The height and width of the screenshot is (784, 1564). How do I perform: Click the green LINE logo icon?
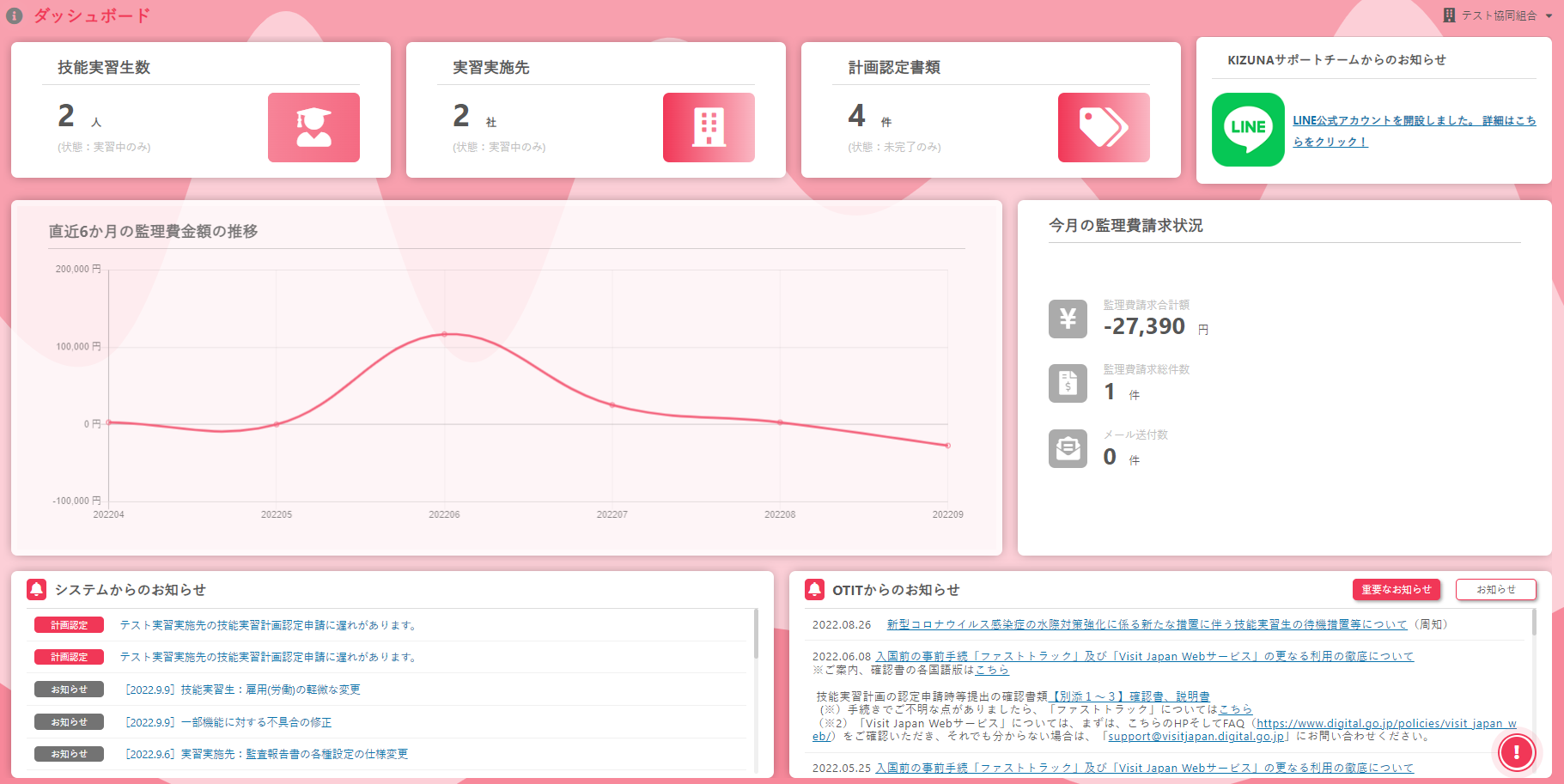(x=1247, y=130)
